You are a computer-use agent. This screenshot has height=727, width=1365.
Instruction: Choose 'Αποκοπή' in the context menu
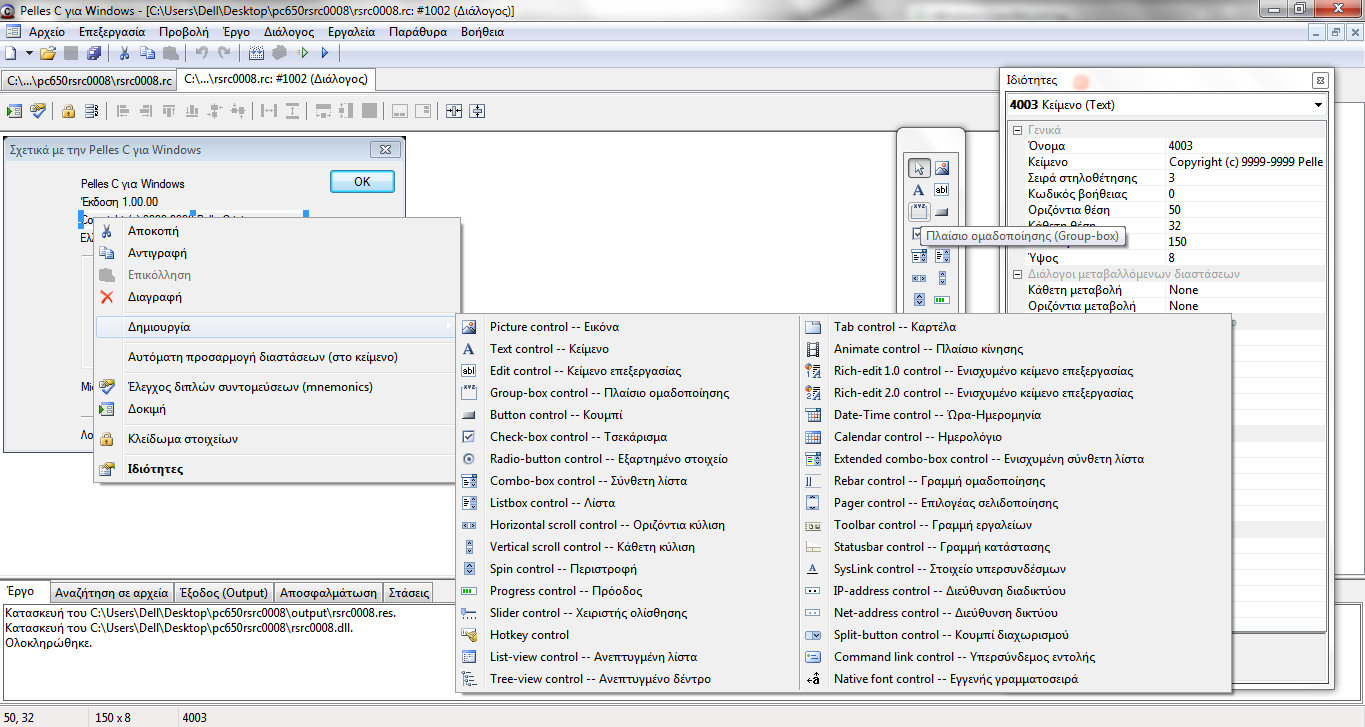click(x=277, y=231)
